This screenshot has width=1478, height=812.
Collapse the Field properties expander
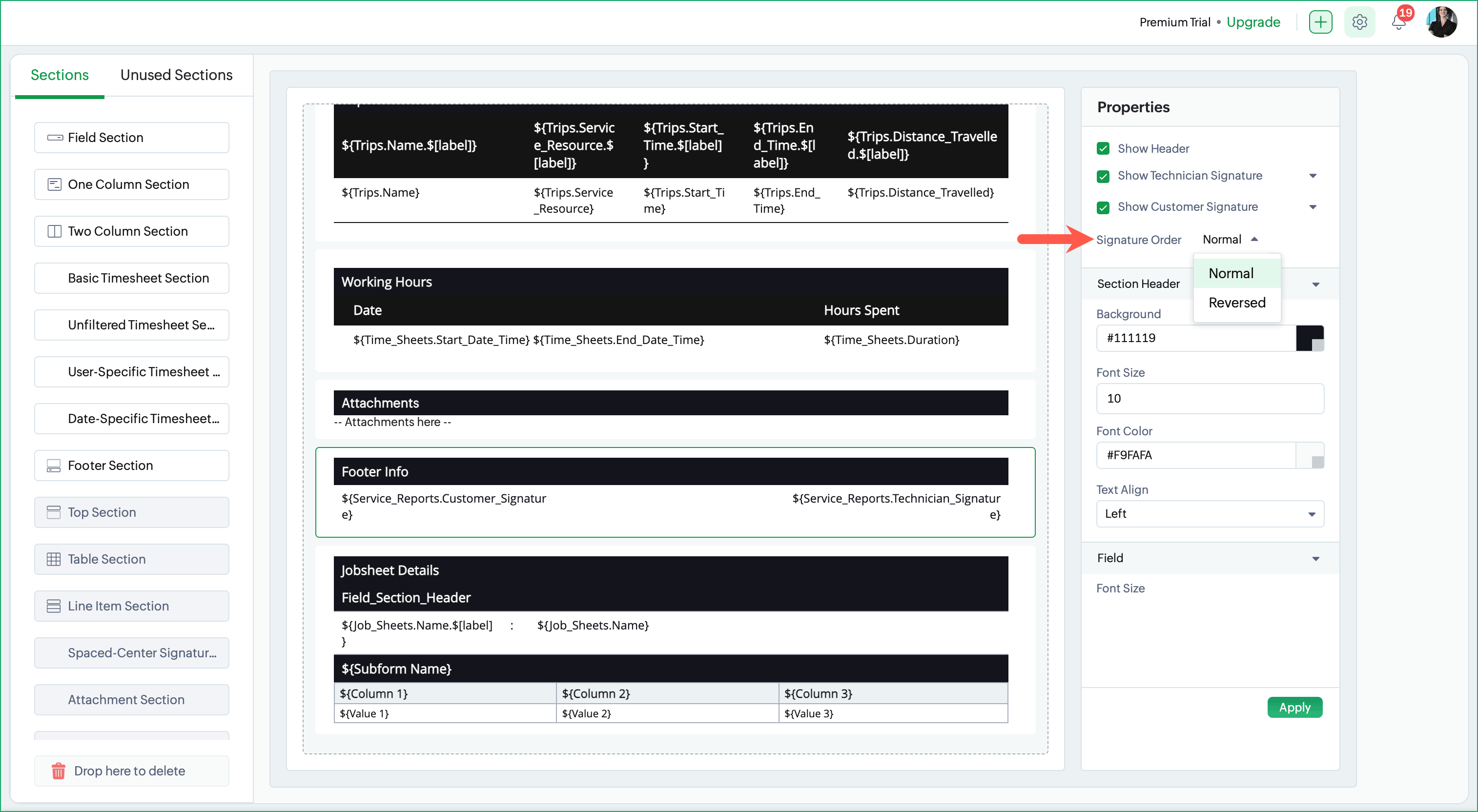point(1315,559)
